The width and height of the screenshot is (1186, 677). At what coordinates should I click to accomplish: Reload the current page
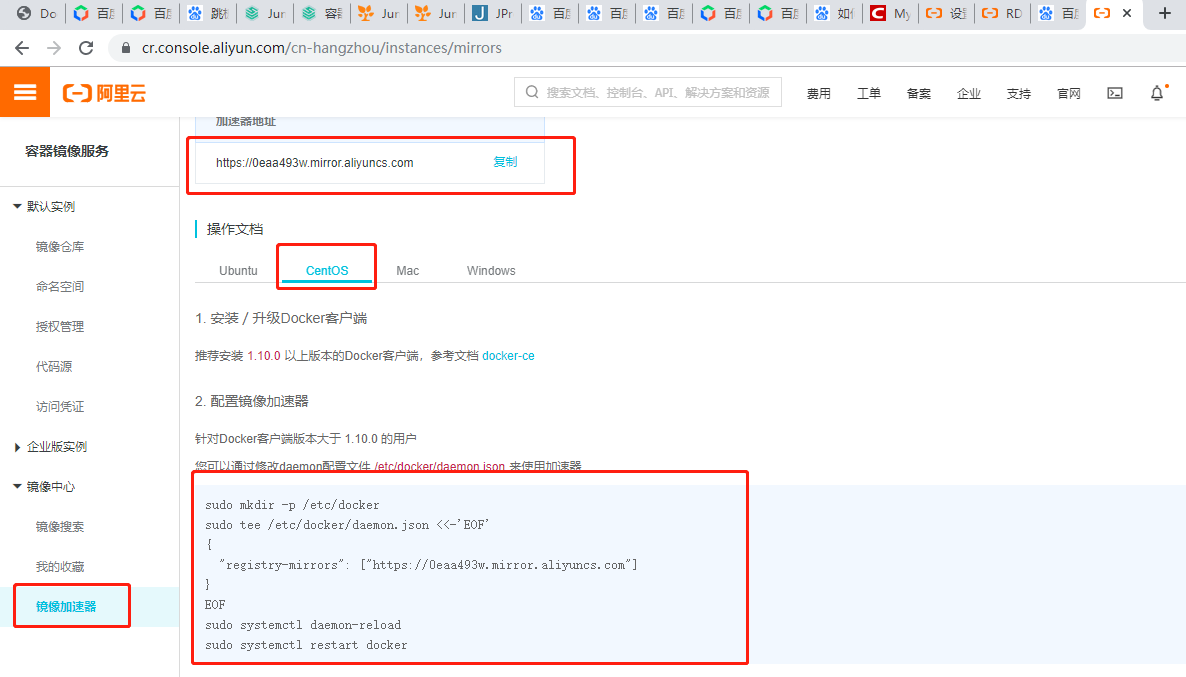coord(86,48)
